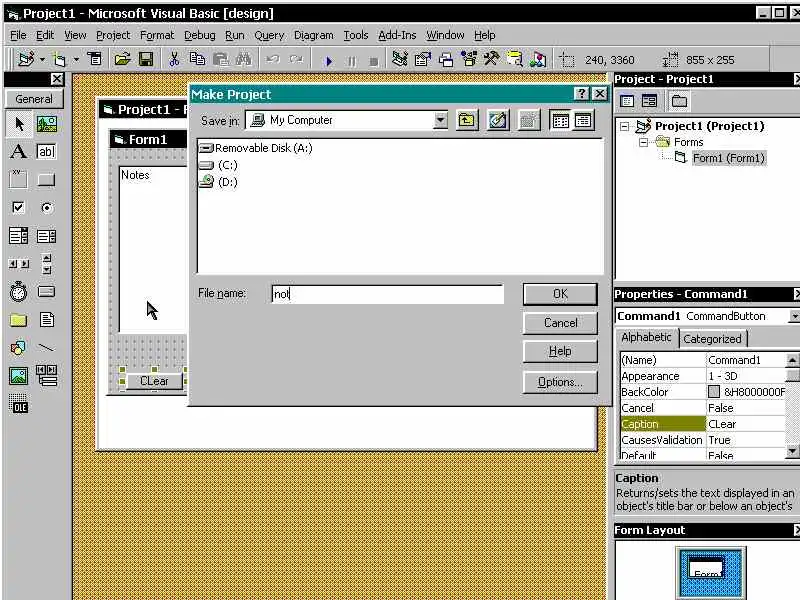
Task: Select the Line control tool
Action: tap(46, 348)
